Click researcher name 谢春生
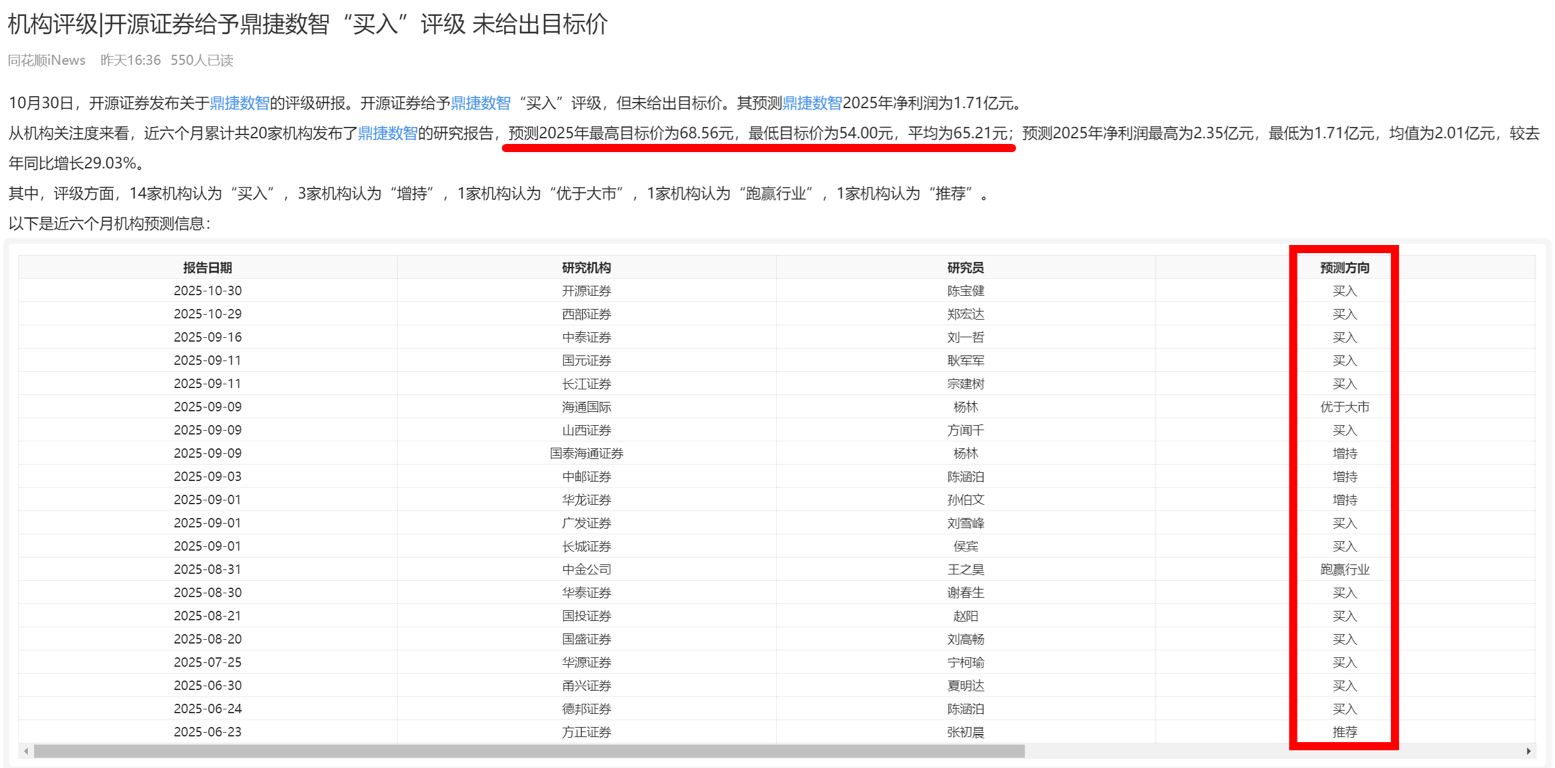 [x=966, y=592]
